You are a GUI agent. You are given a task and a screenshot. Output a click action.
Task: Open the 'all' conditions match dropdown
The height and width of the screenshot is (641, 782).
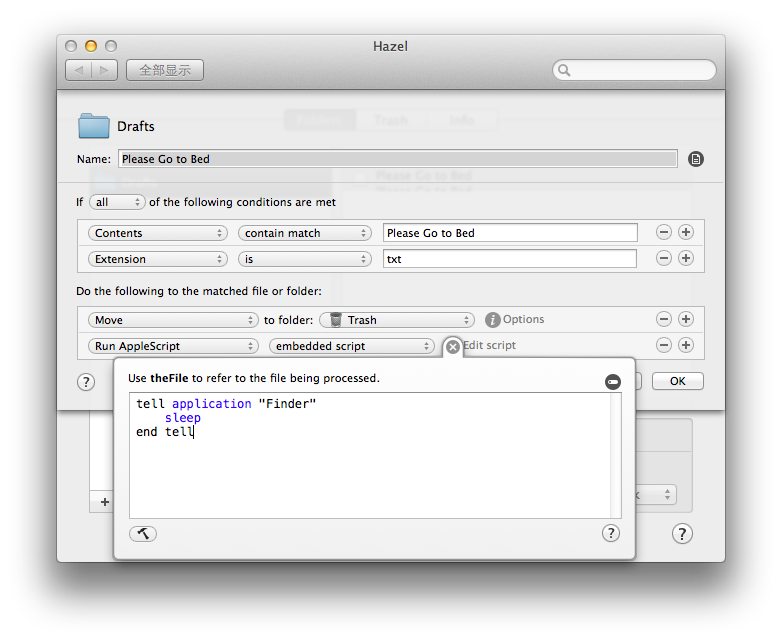[x=117, y=202]
